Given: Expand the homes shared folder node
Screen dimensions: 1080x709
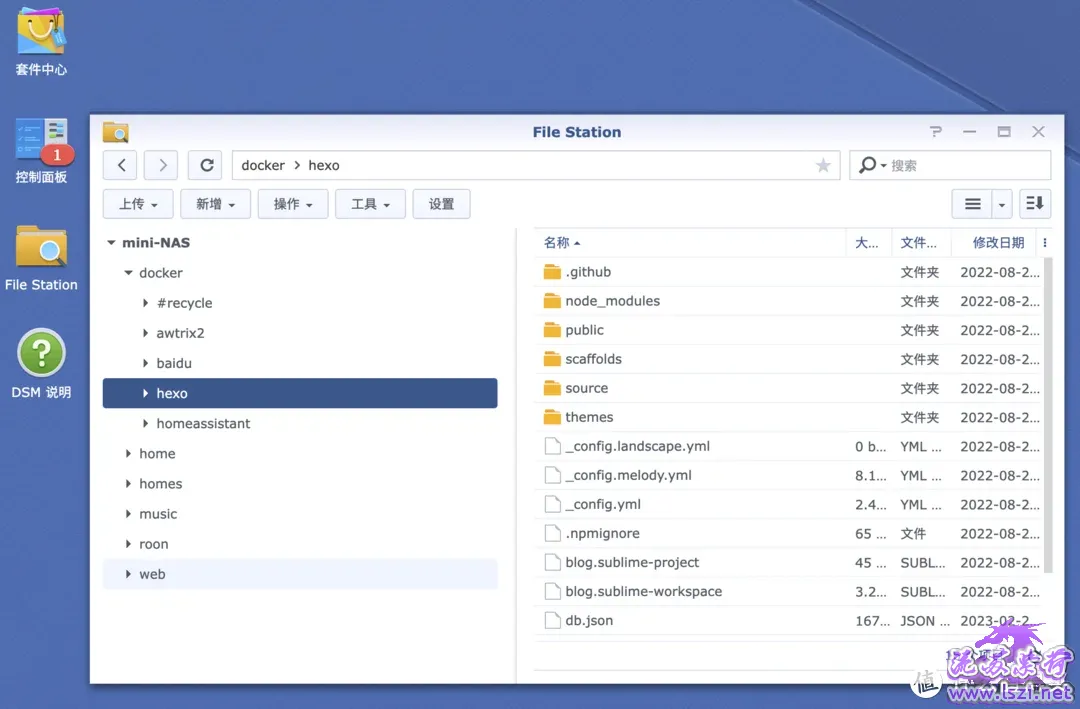Looking at the screenshot, I should [128, 484].
